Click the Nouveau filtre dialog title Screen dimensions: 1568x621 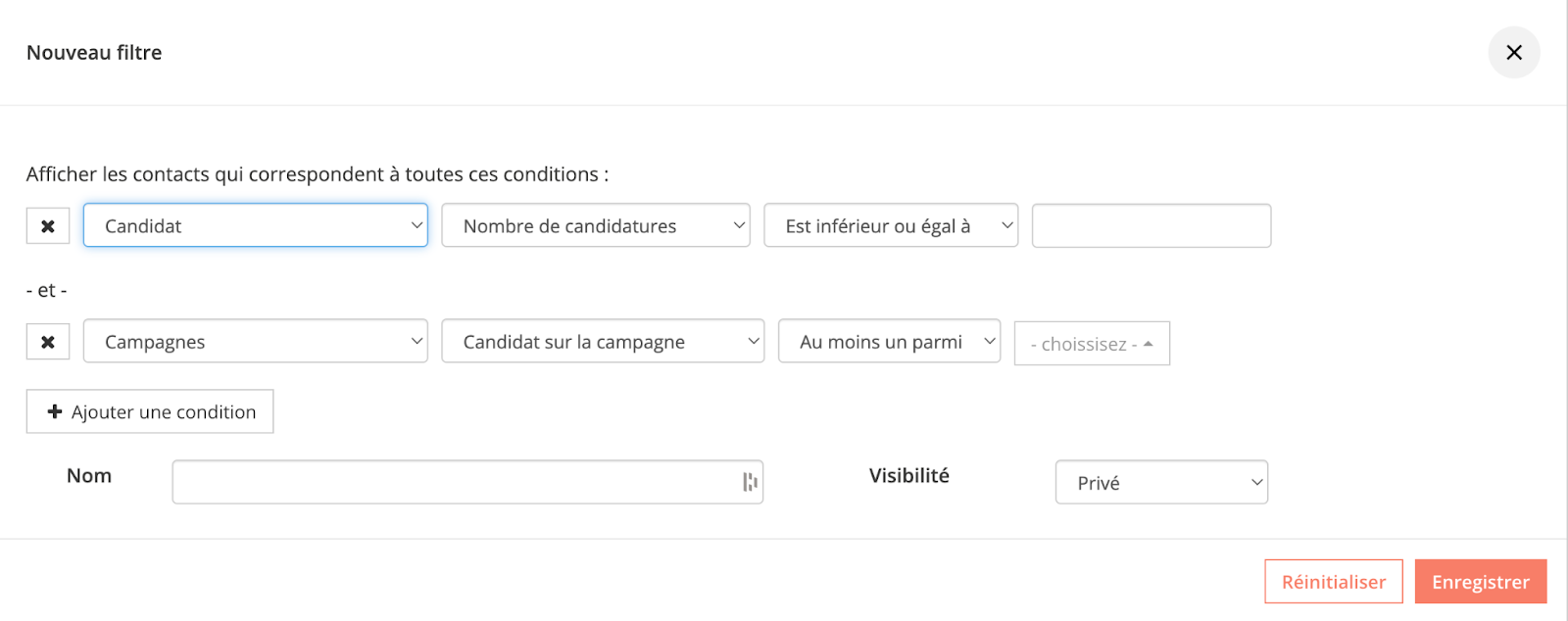(x=94, y=53)
